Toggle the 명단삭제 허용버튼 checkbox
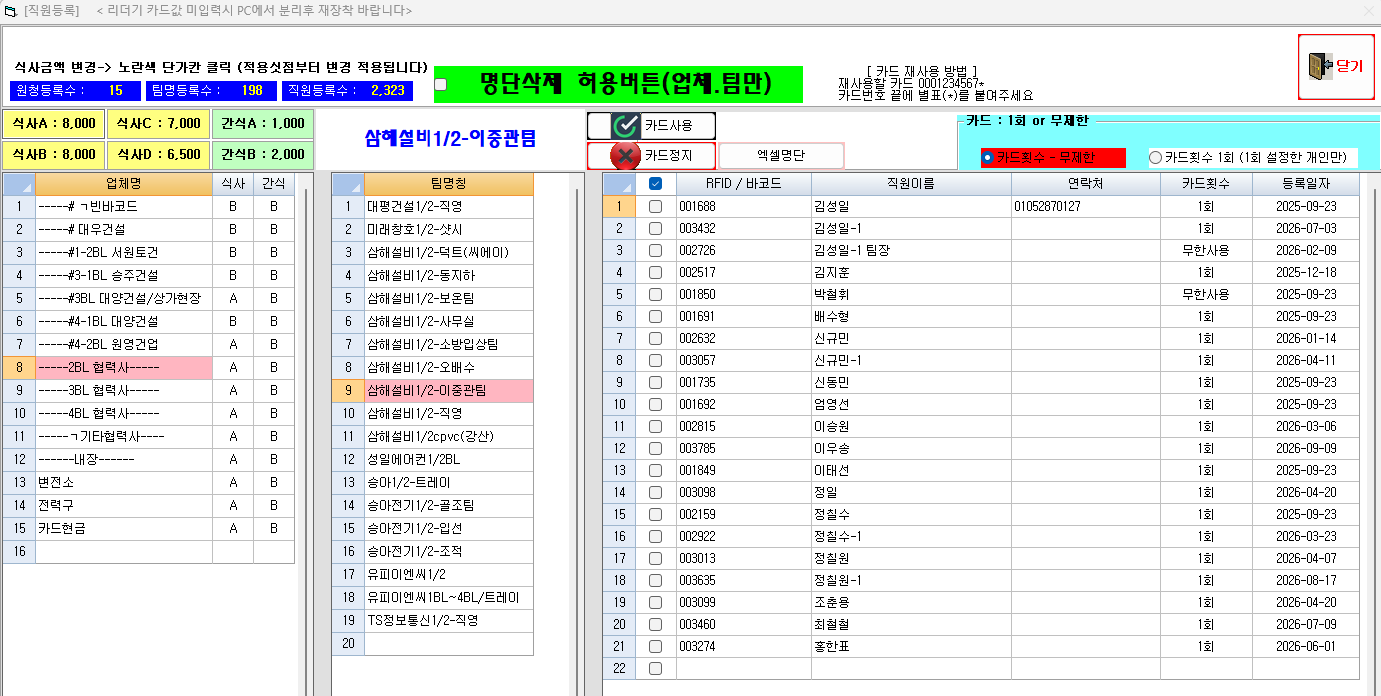 (x=441, y=84)
